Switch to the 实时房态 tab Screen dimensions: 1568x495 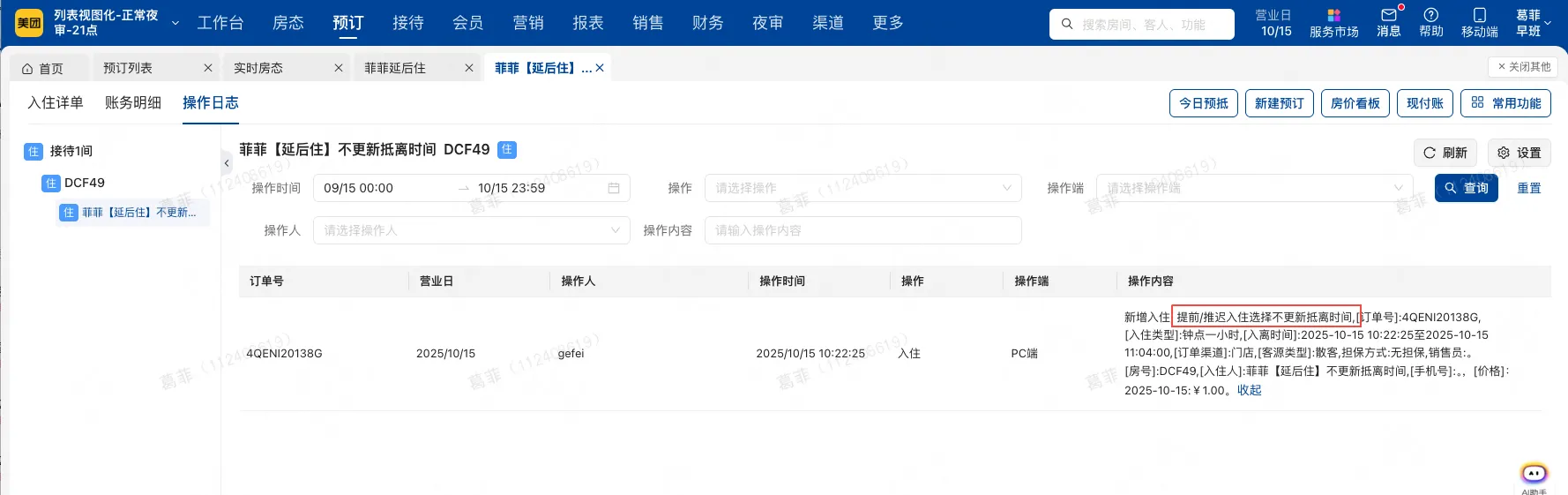click(258, 68)
